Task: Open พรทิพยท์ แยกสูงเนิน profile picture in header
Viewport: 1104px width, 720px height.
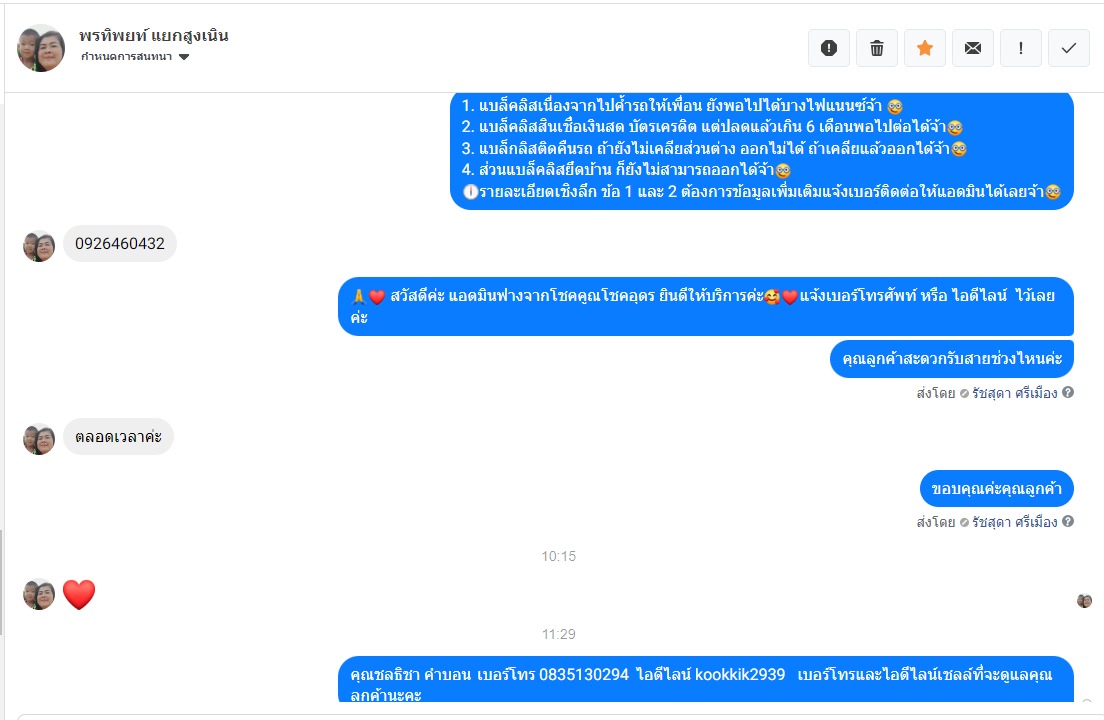Action: pyautogui.click(x=41, y=49)
